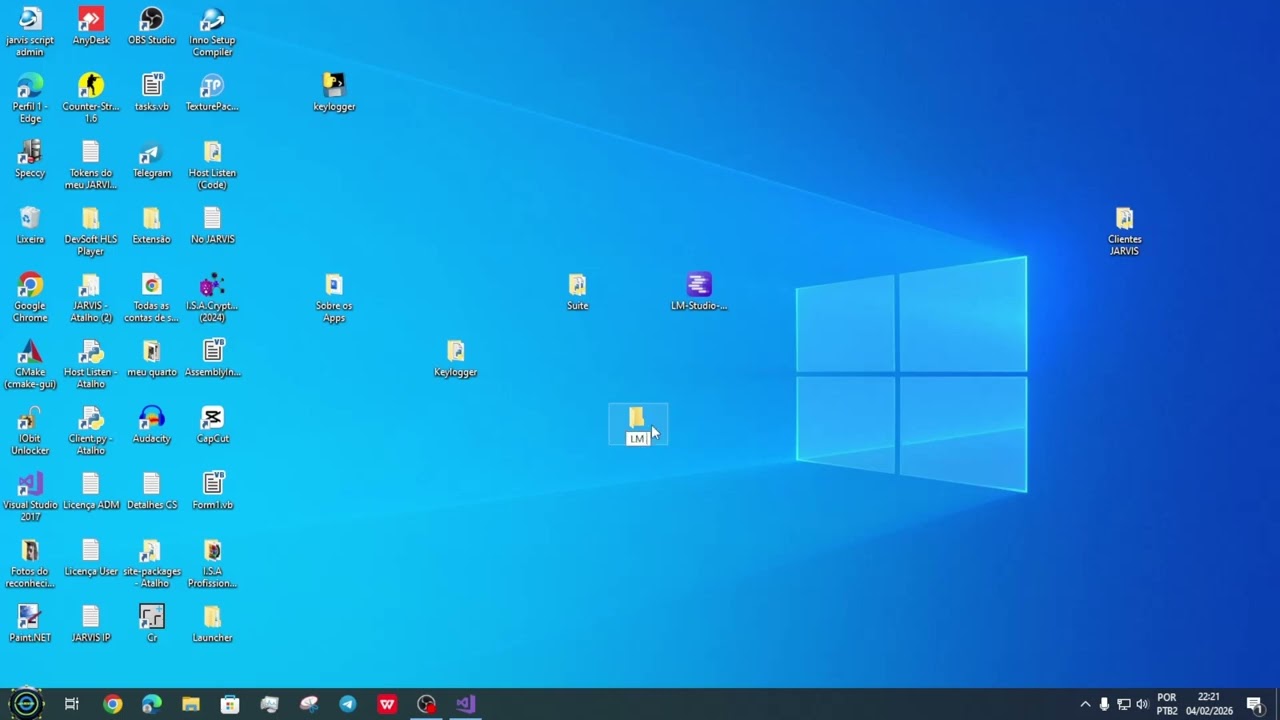Select the Perfil 1 - Edge shortcut
This screenshot has height=720, width=1280.
coord(30,98)
